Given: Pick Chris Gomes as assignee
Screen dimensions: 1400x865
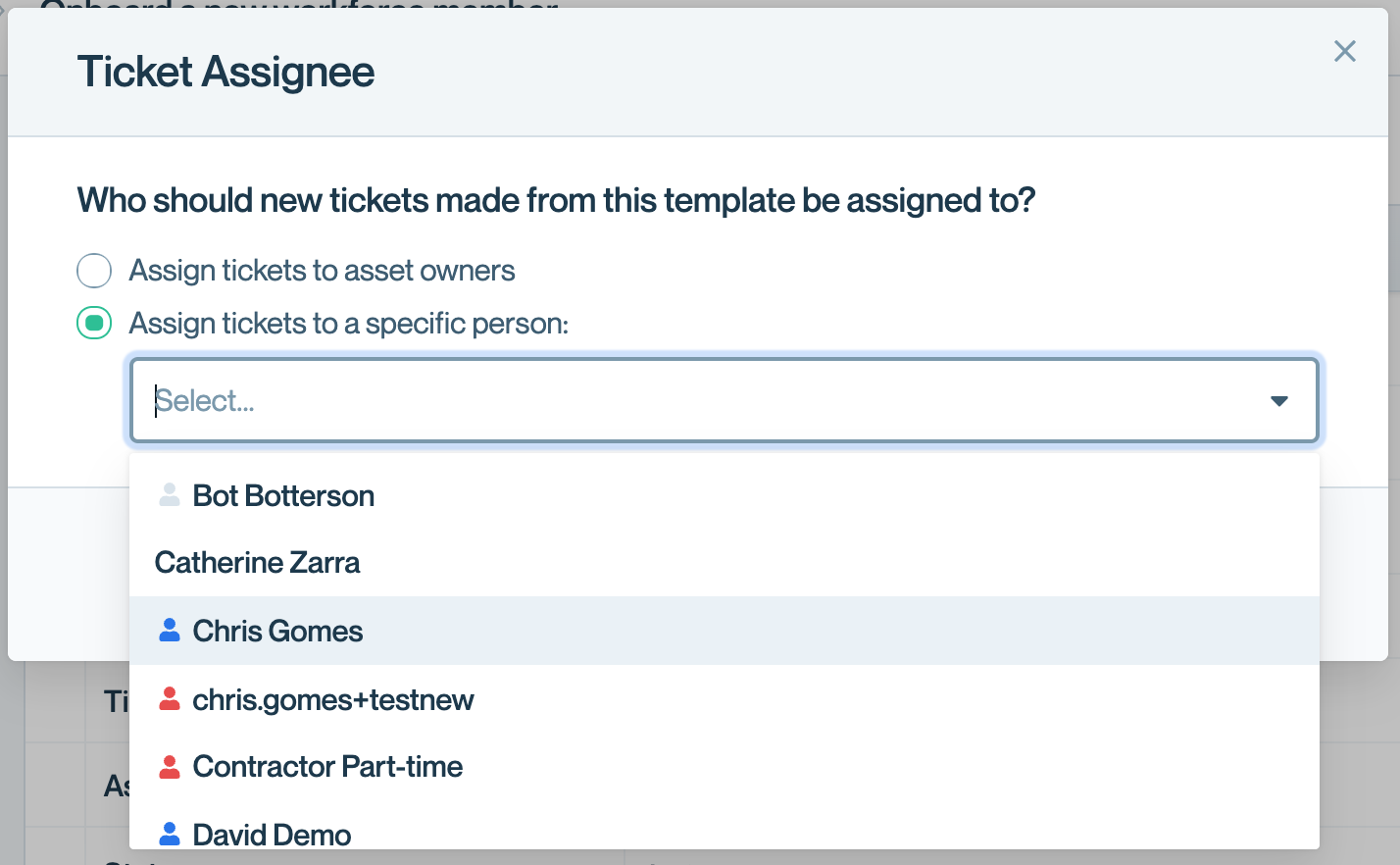Looking at the screenshot, I should pos(277,632).
